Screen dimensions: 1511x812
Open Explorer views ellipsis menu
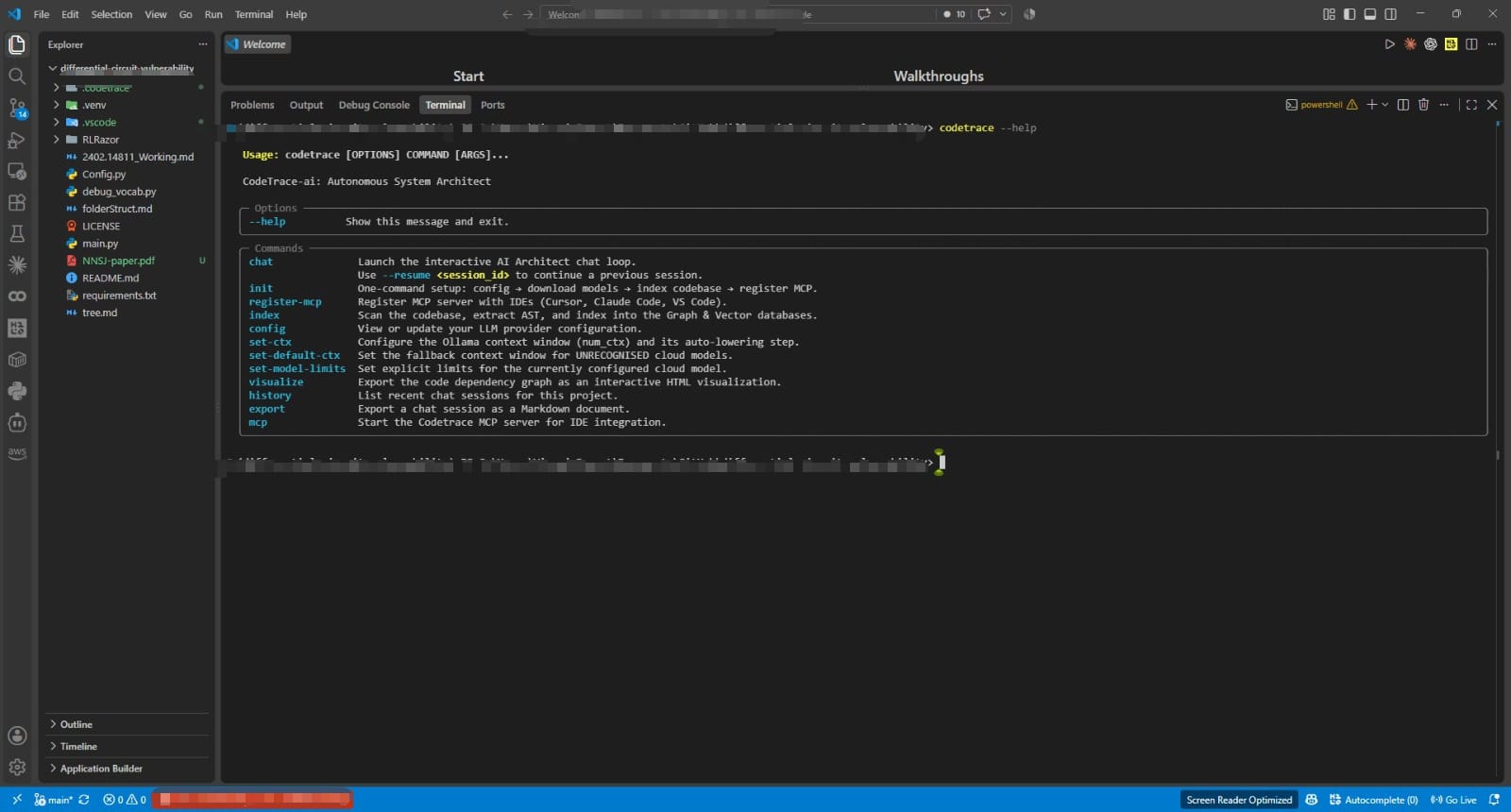(202, 44)
